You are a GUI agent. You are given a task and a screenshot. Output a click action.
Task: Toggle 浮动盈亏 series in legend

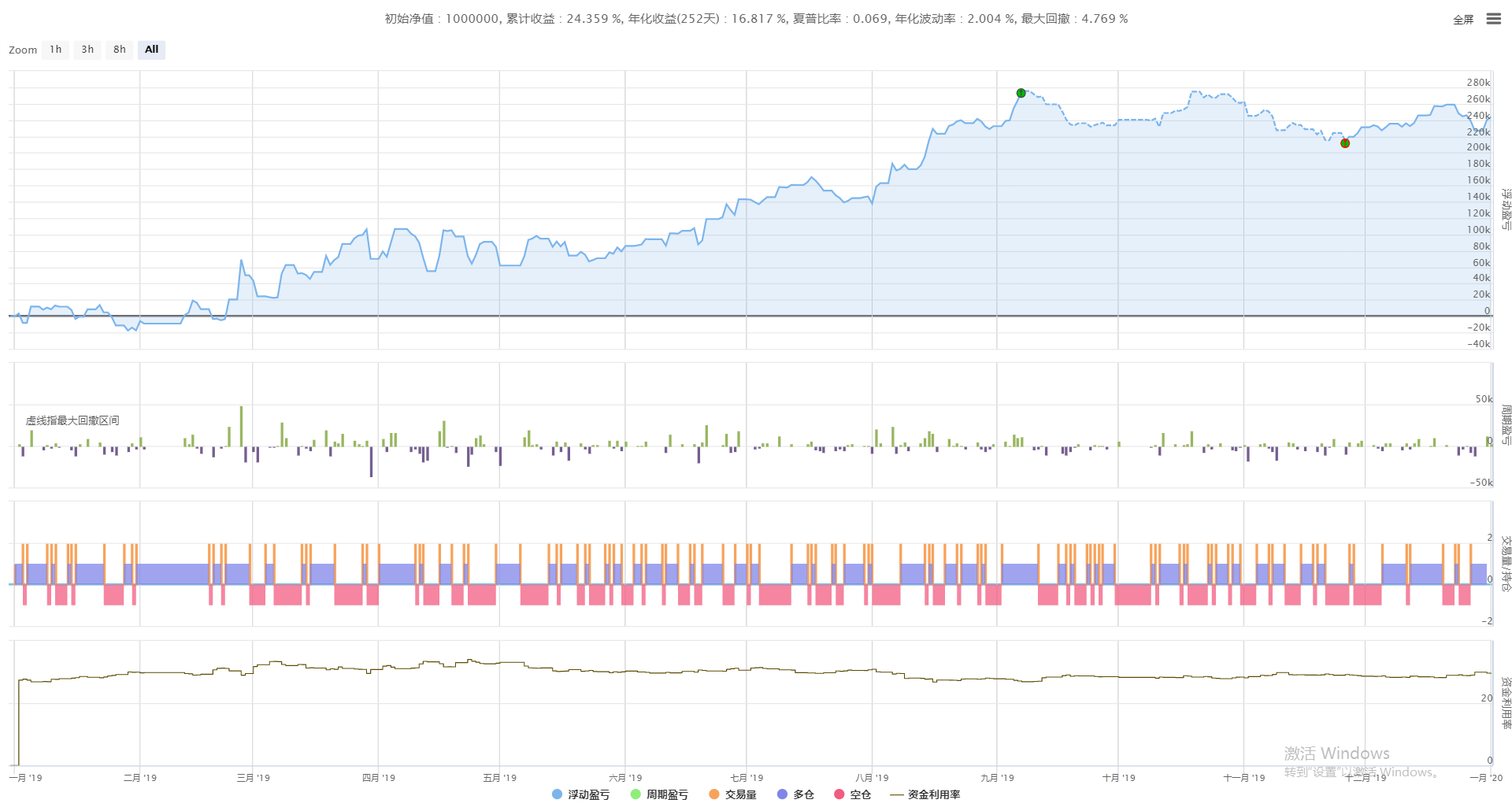[x=588, y=794]
